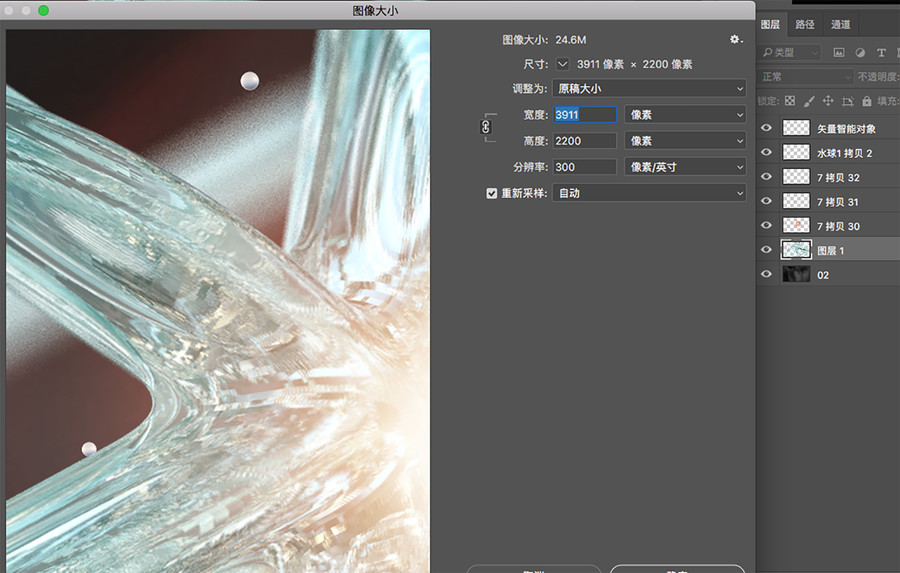Hide the 图层 1 layer
The width and height of the screenshot is (900, 573).
[766, 250]
